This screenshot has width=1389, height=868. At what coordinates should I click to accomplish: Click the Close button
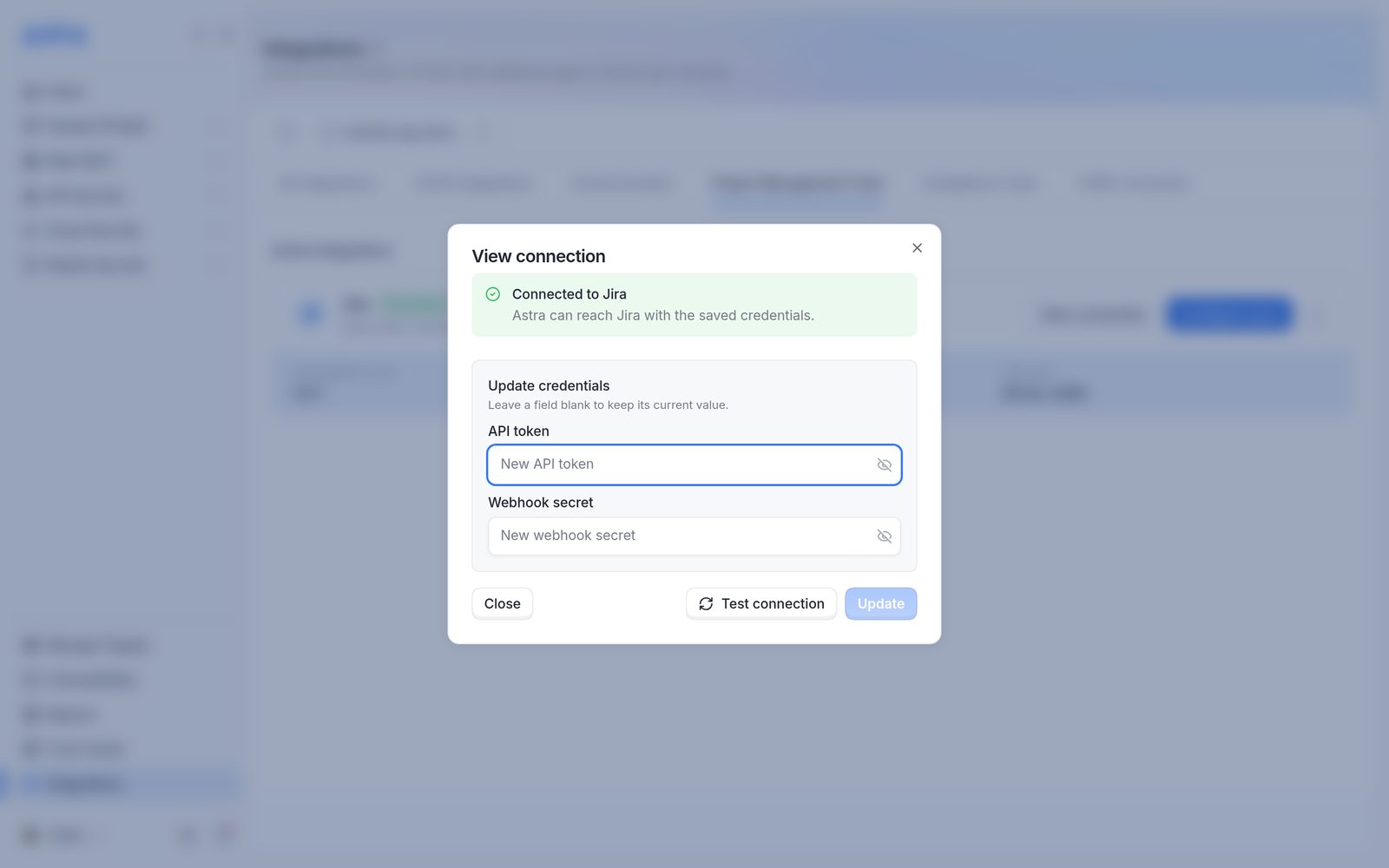(x=502, y=604)
